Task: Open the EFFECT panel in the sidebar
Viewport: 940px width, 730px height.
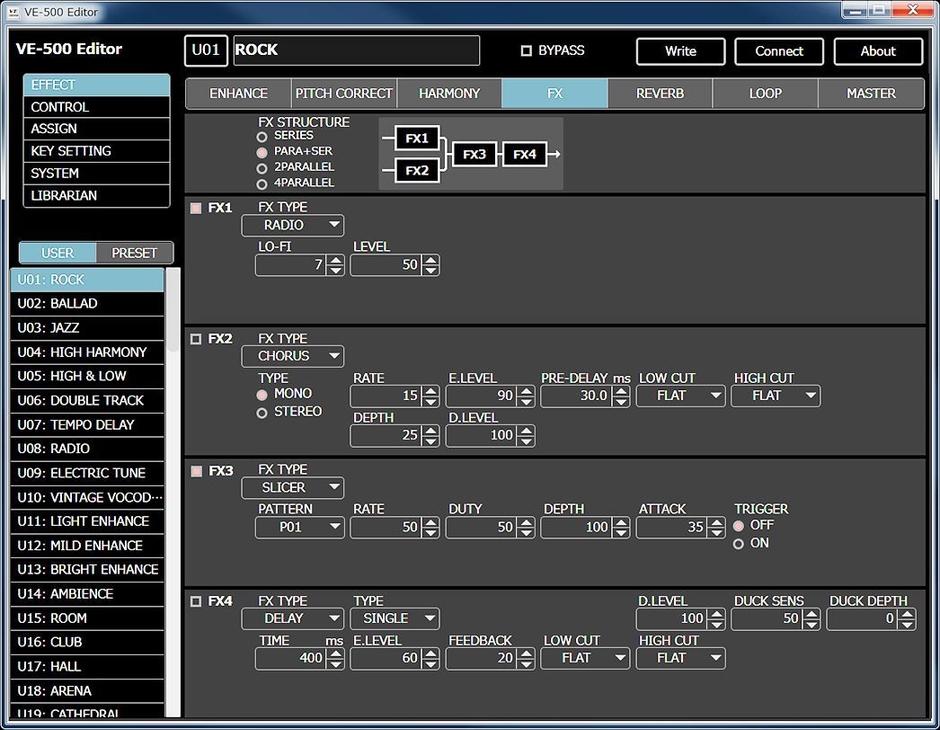Action: click(95, 85)
